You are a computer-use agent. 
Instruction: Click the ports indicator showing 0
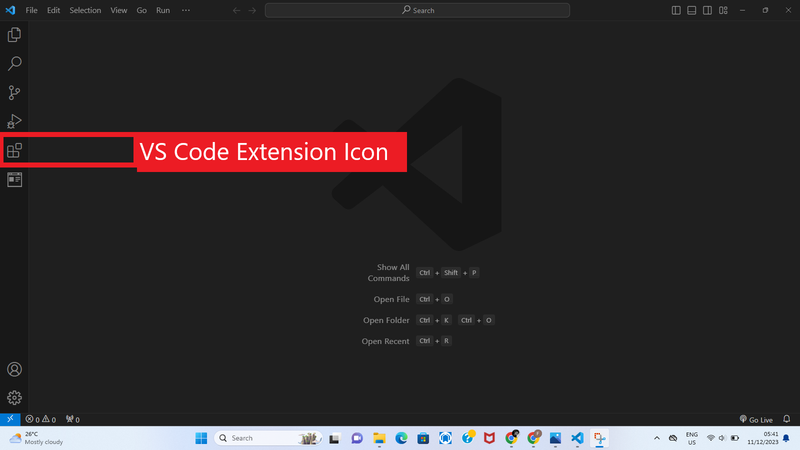pyautogui.click(x=72, y=419)
